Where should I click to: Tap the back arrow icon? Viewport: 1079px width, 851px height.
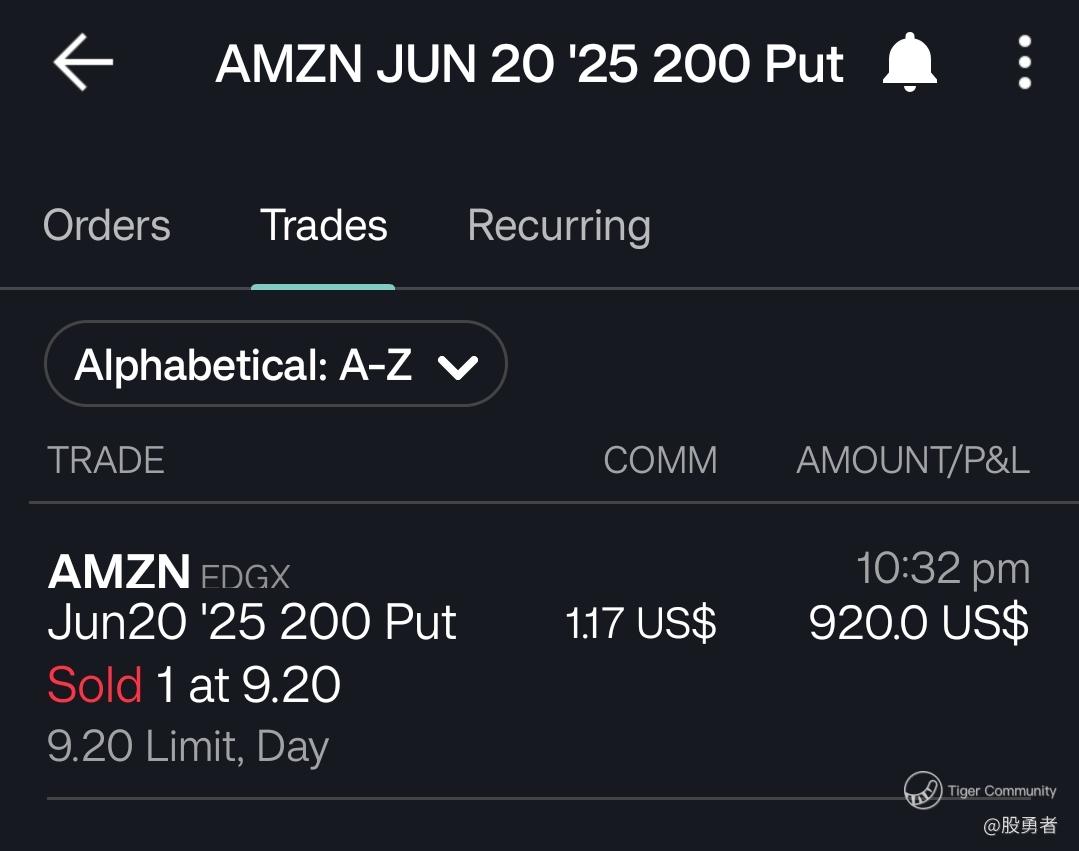[83, 62]
